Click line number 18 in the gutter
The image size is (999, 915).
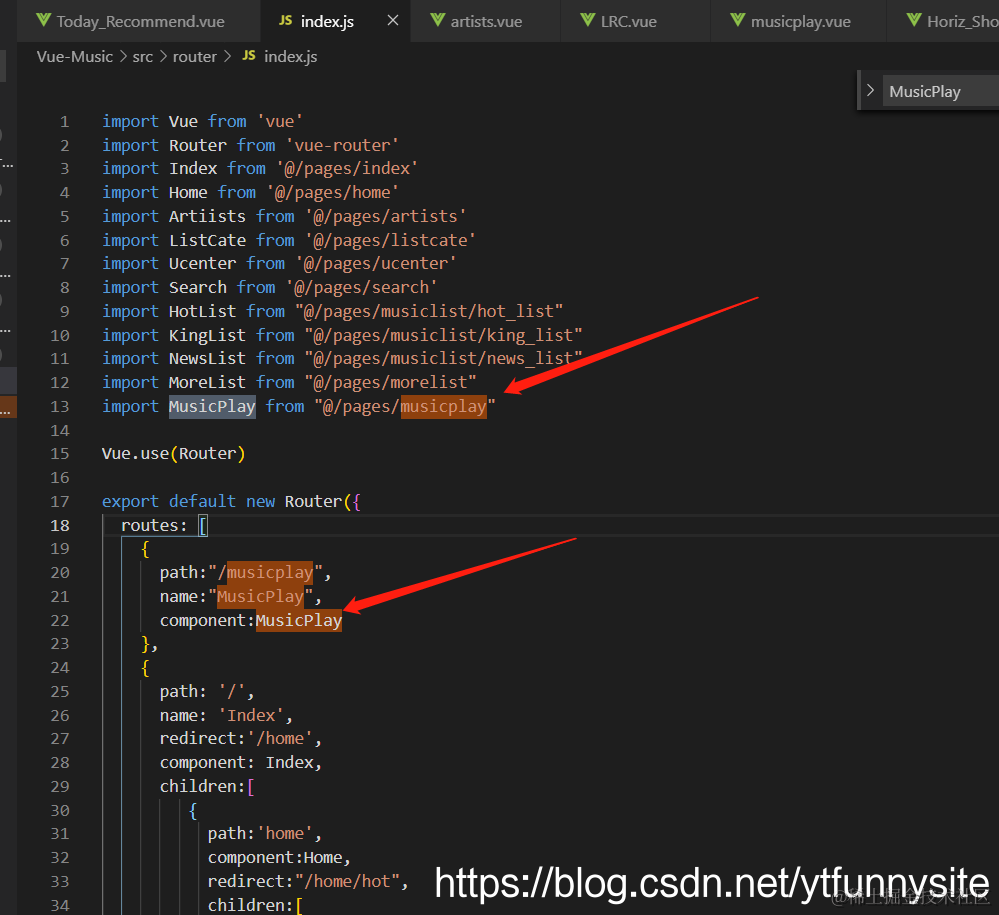(x=60, y=526)
